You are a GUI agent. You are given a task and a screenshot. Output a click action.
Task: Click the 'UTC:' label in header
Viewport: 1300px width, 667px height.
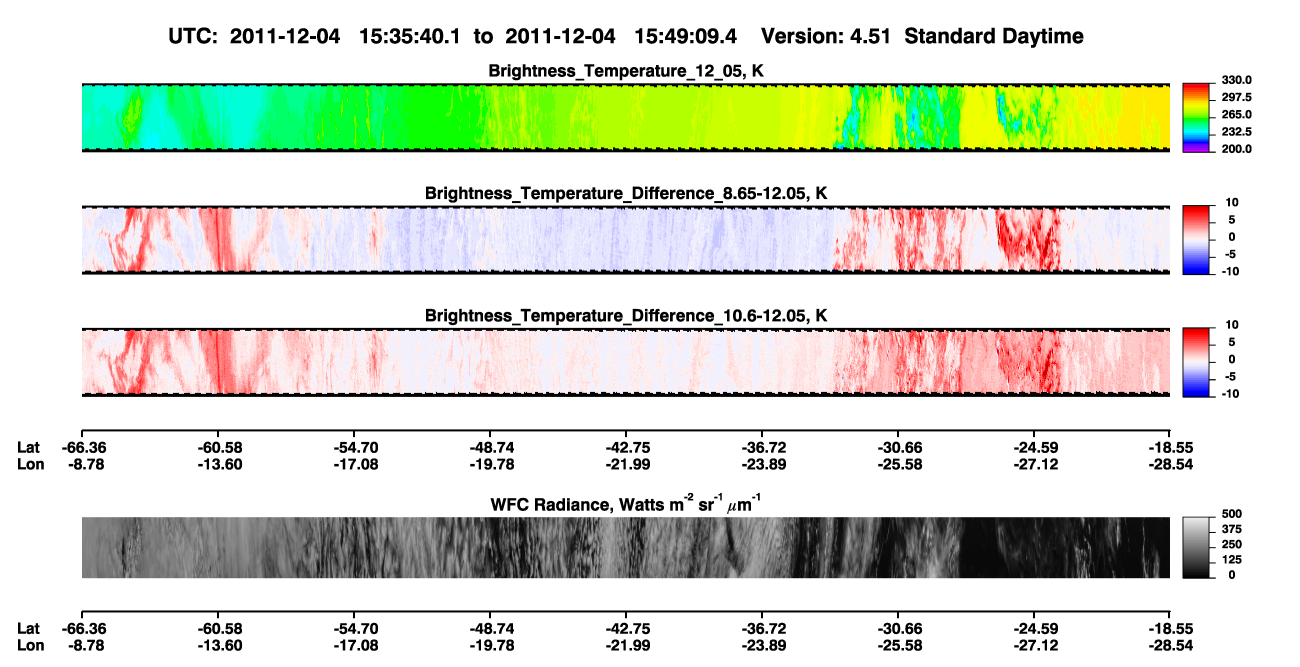coord(195,36)
